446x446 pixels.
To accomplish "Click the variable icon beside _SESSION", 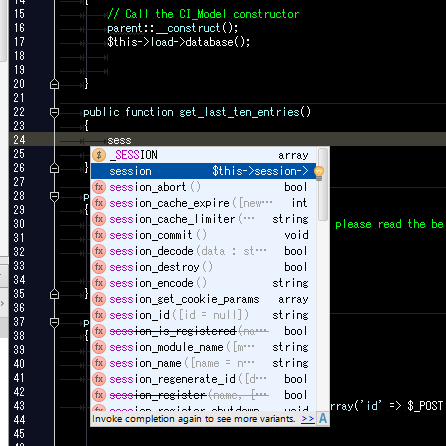I will click(x=99, y=155).
